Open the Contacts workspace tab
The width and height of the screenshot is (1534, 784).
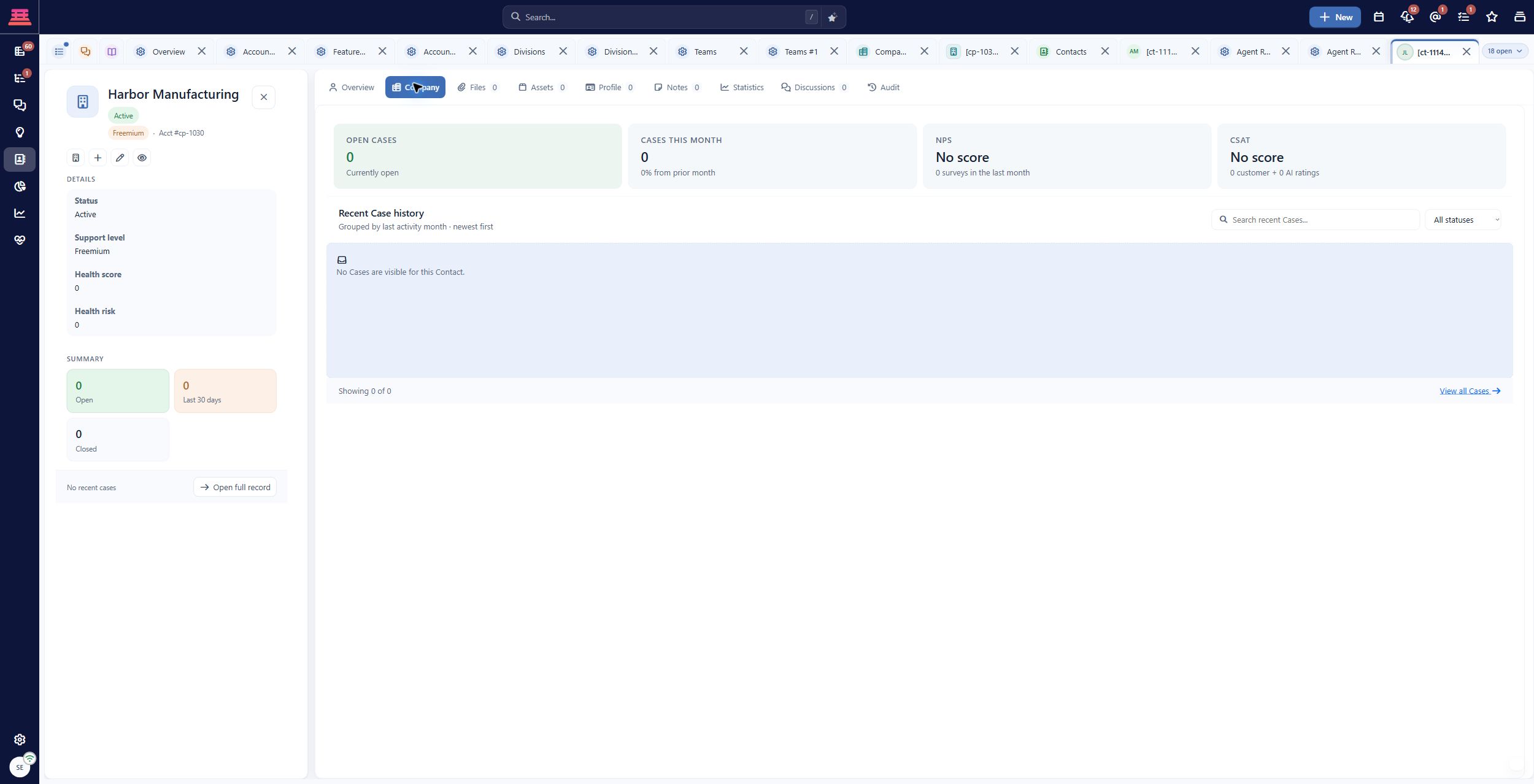coord(1071,52)
